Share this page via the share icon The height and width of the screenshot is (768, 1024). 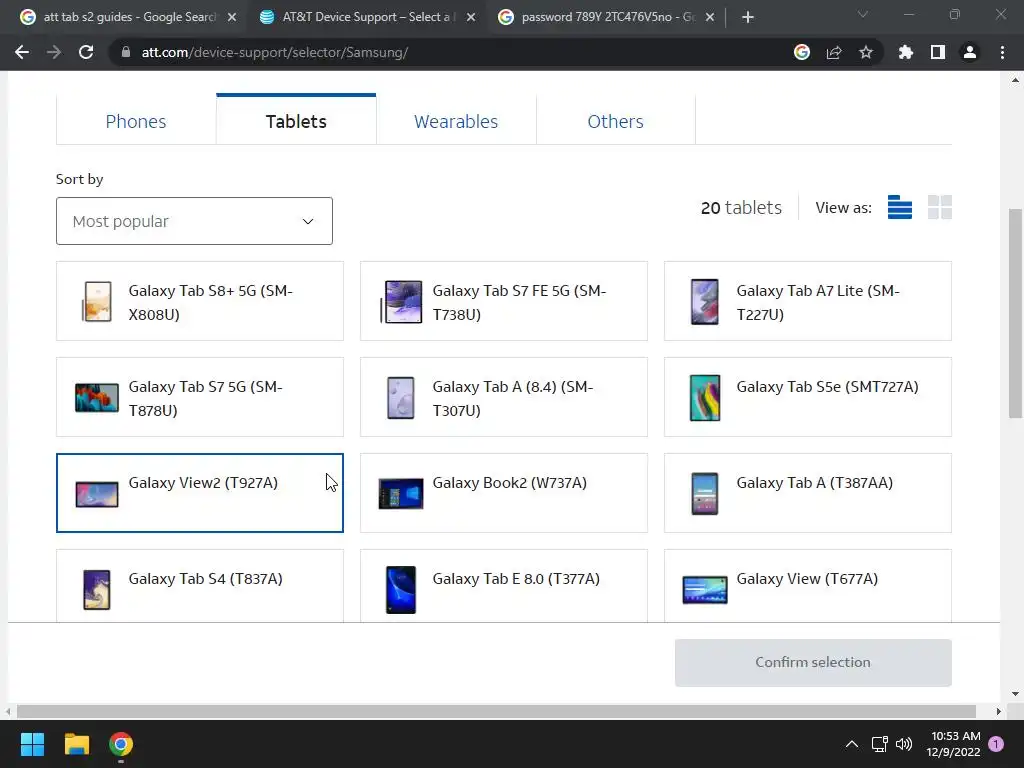coord(834,52)
